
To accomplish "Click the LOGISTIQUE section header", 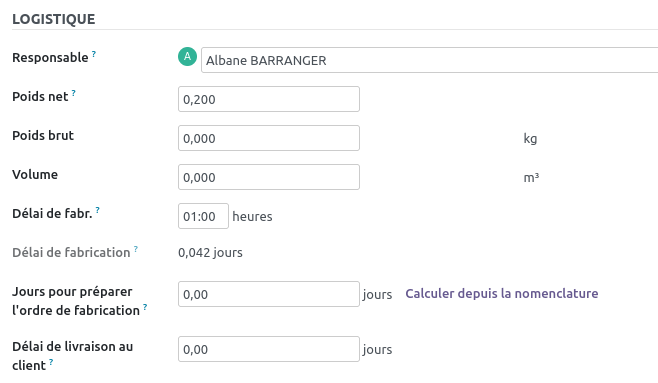I will pos(54,19).
